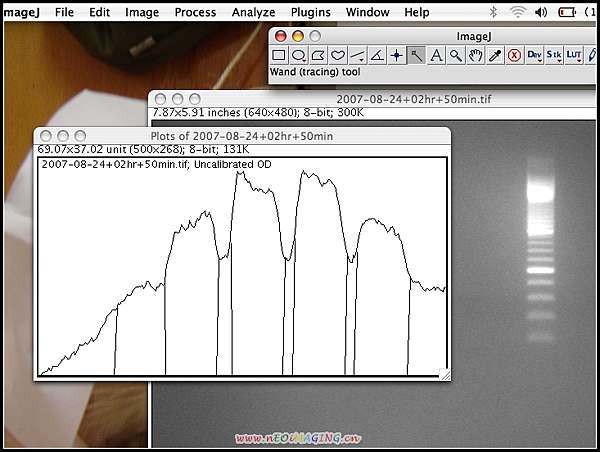Click the Plots window title bar
The width and height of the screenshot is (600, 452).
click(242, 136)
